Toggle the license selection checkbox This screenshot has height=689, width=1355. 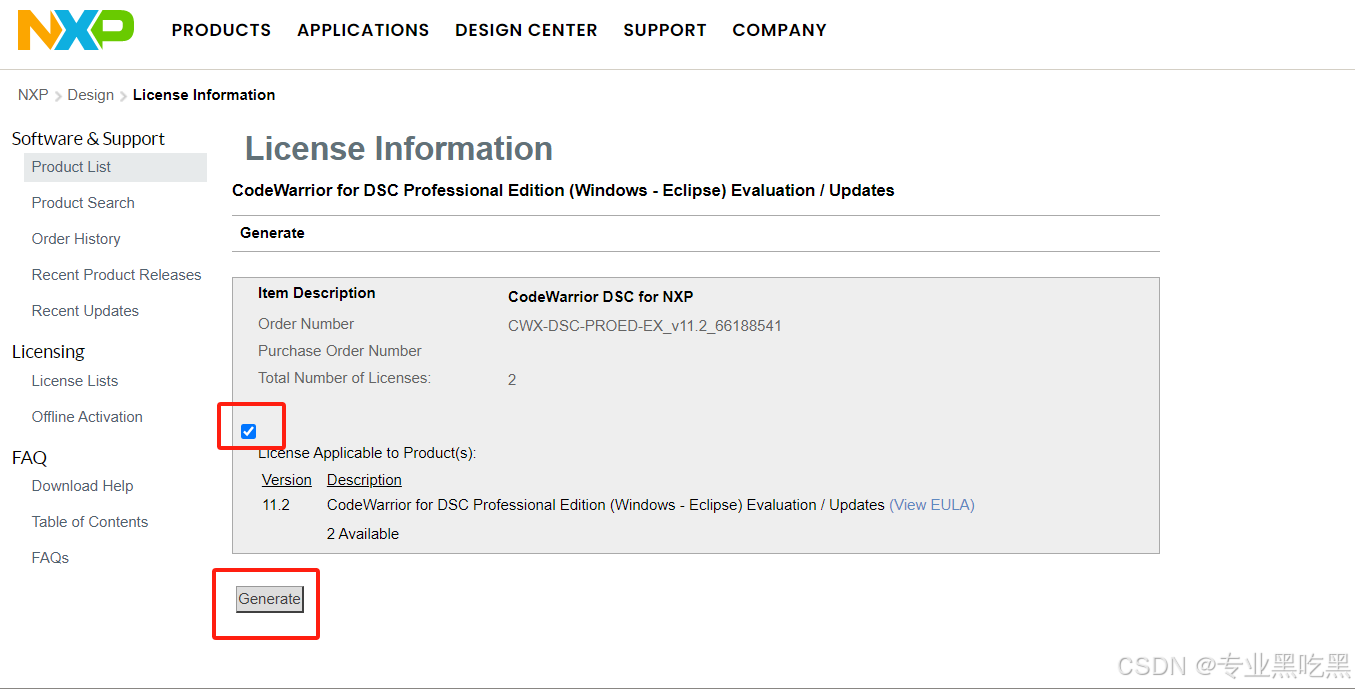click(249, 431)
